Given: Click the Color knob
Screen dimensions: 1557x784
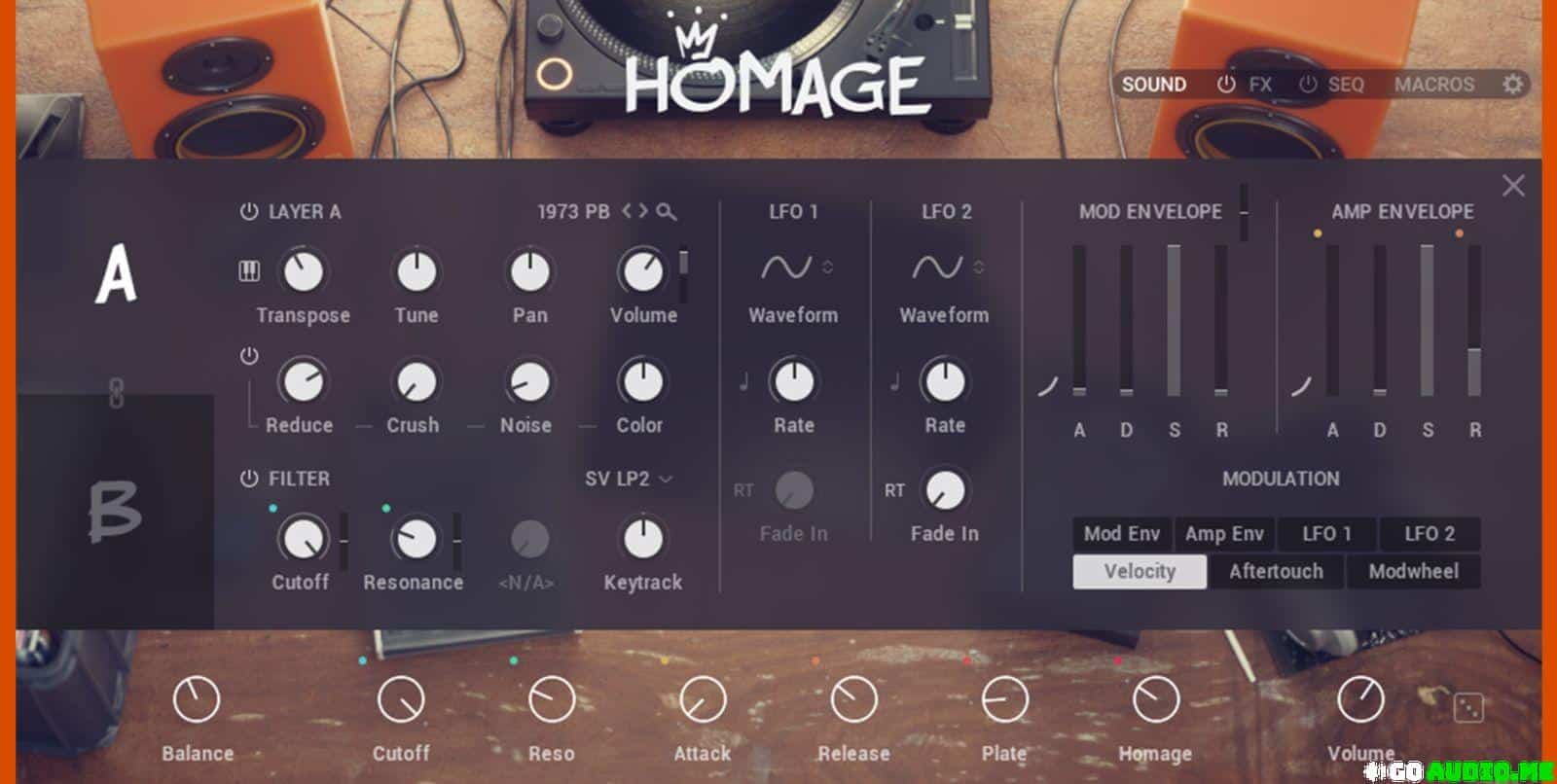Looking at the screenshot, I should [x=642, y=382].
